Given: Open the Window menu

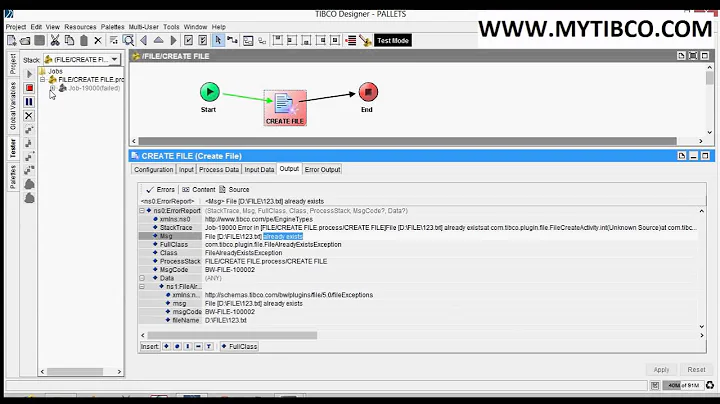Looking at the screenshot, I should (x=196, y=27).
